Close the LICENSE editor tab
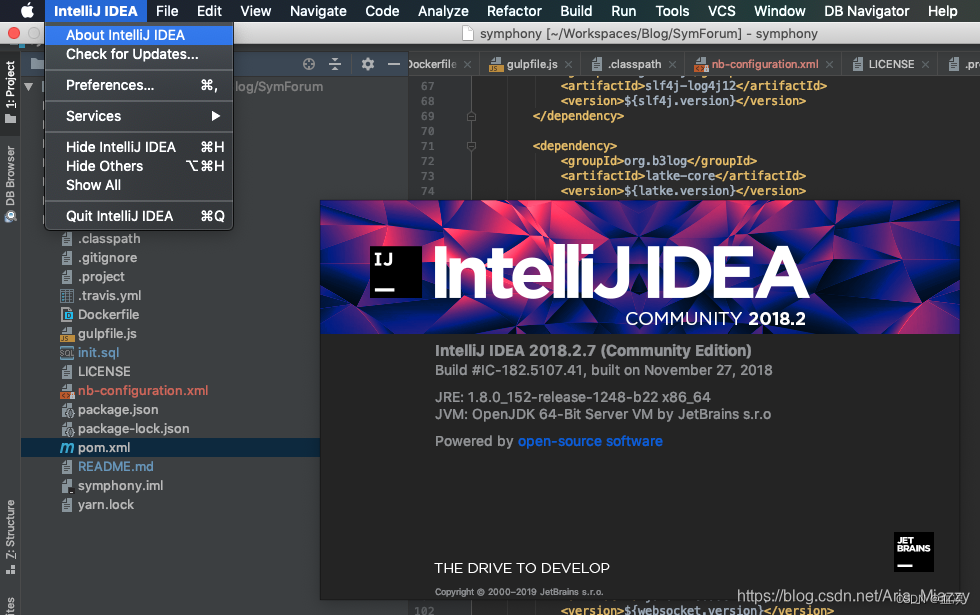 click(x=926, y=64)
